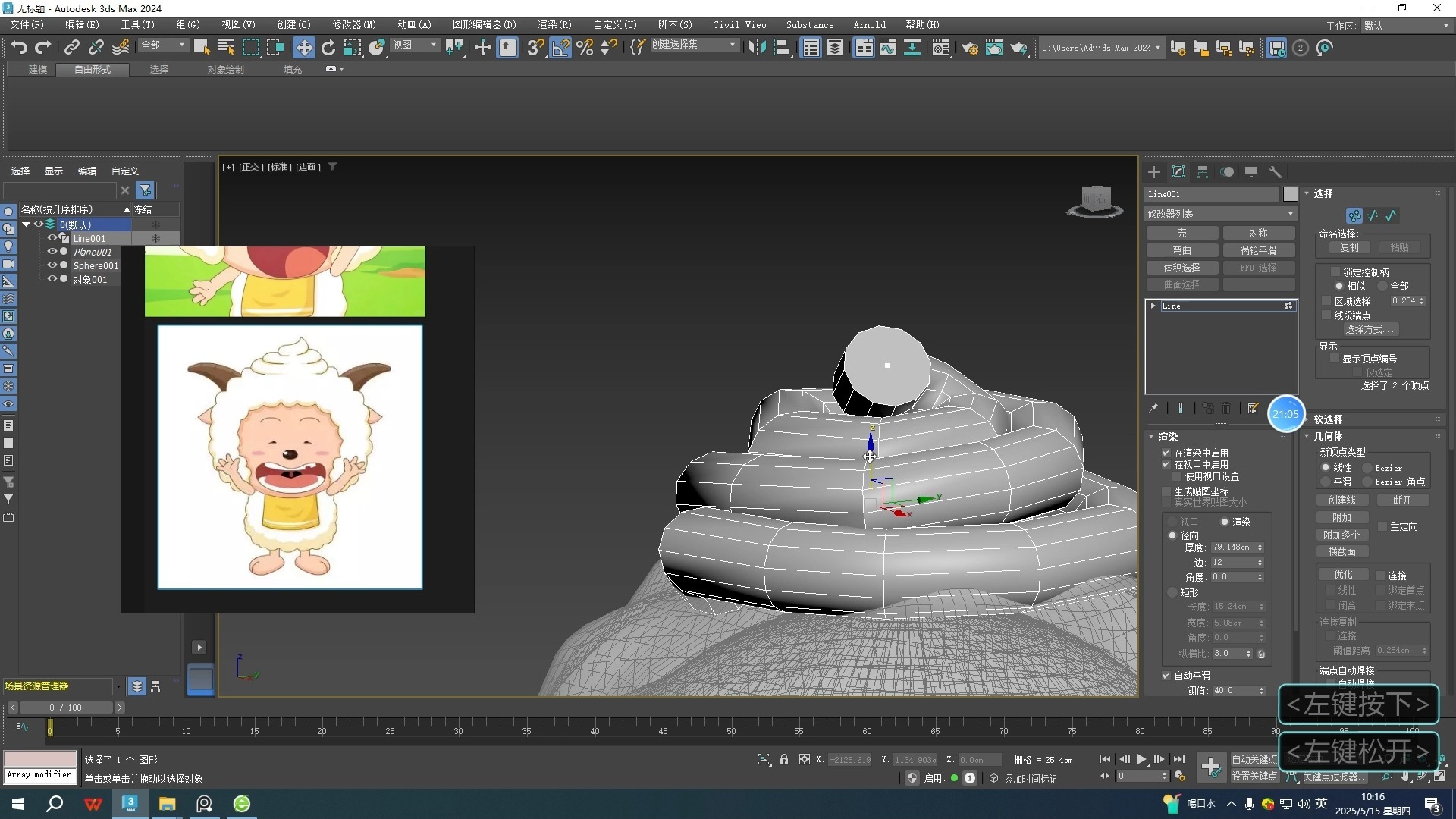Open the Hierarchy command panel
Image resolution: width=1456 pixels, height=819 pixels.
pos(1203,172)
